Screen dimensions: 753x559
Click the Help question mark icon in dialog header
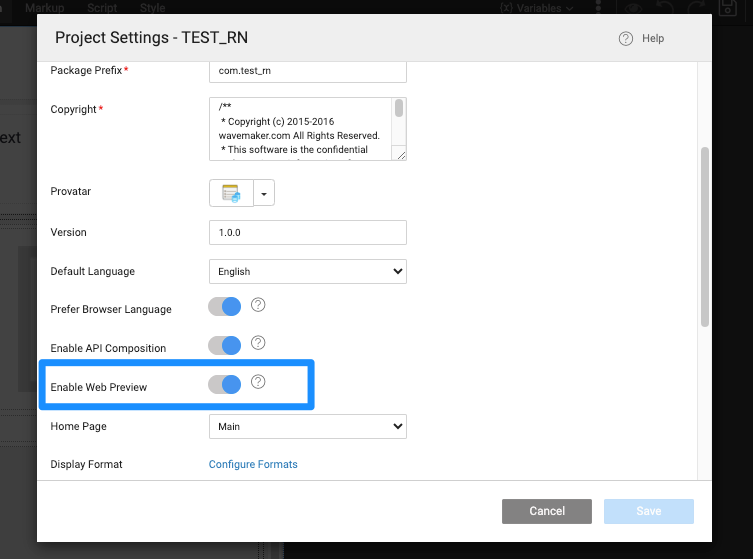[626, 39]
